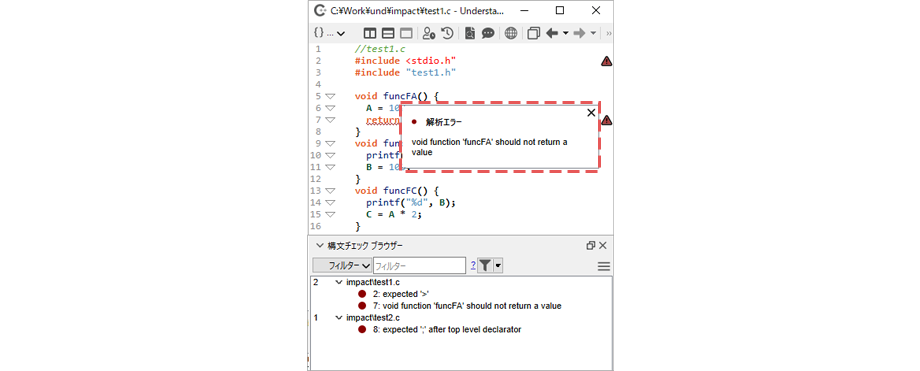The image size is (920, 371).
Task: Click the app icon in title bar
Action: [x=320, y=10]
